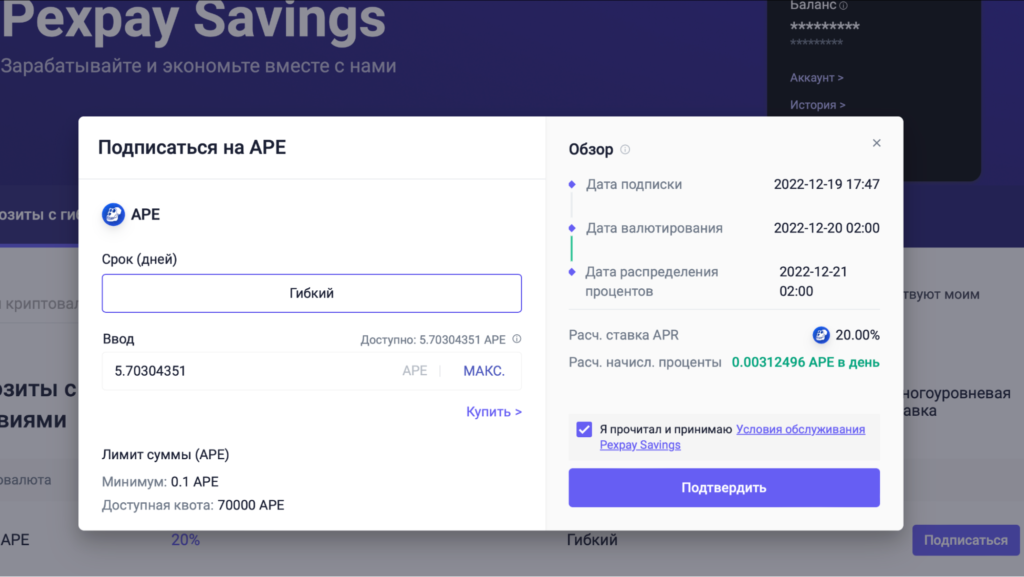The height and width of the screenshot is (577, 1024).
Task: Click the Минимум: 0.1 APE text
Action: tap(160, 482)
